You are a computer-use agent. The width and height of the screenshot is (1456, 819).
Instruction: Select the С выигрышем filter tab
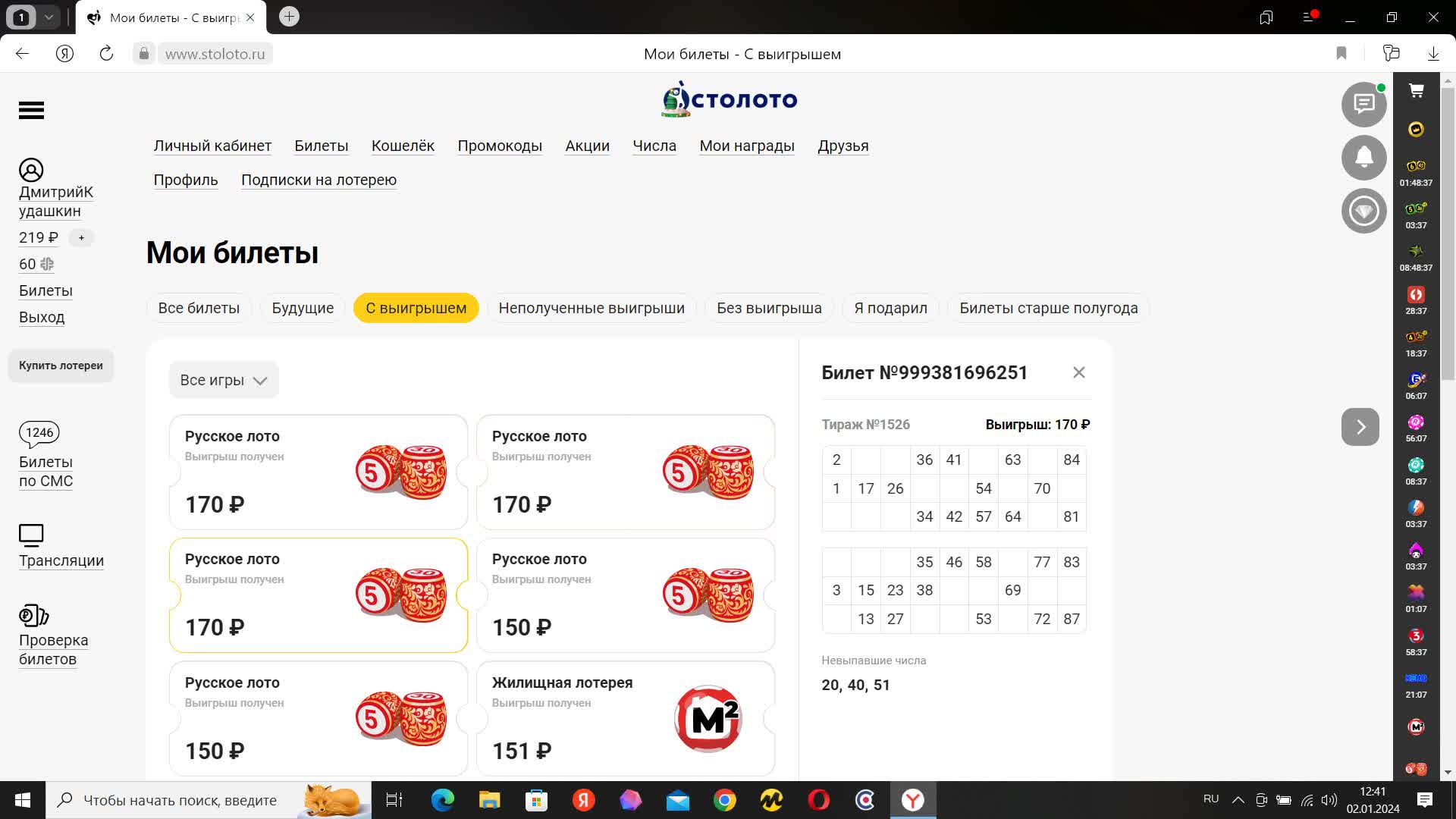(x=416, y=308)
